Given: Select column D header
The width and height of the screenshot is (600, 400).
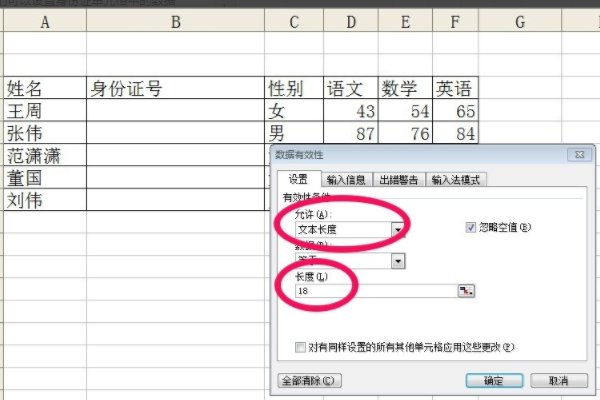Looking at the screenshot, I should click(x=351, y=22).
